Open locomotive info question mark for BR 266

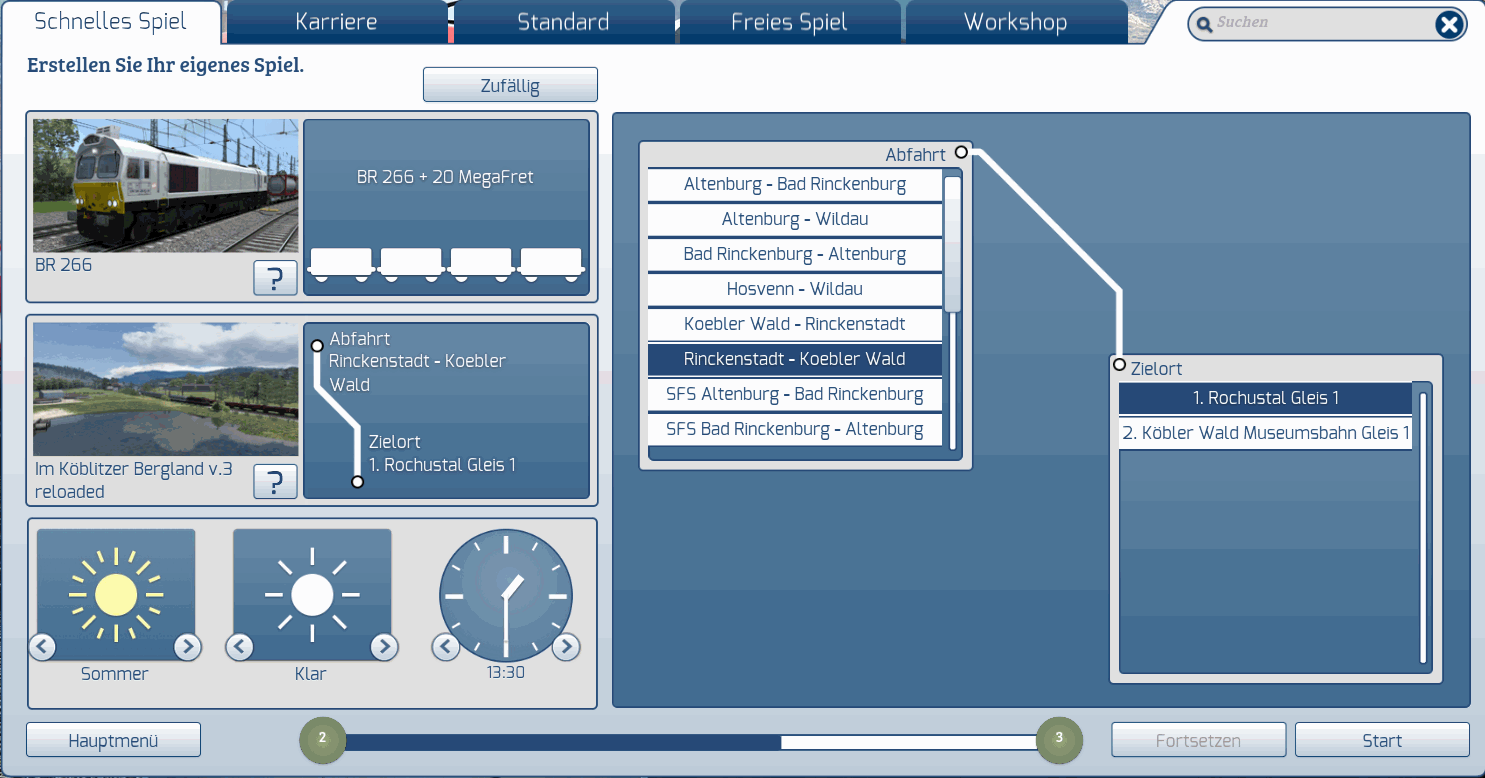(x=275, y=278)
